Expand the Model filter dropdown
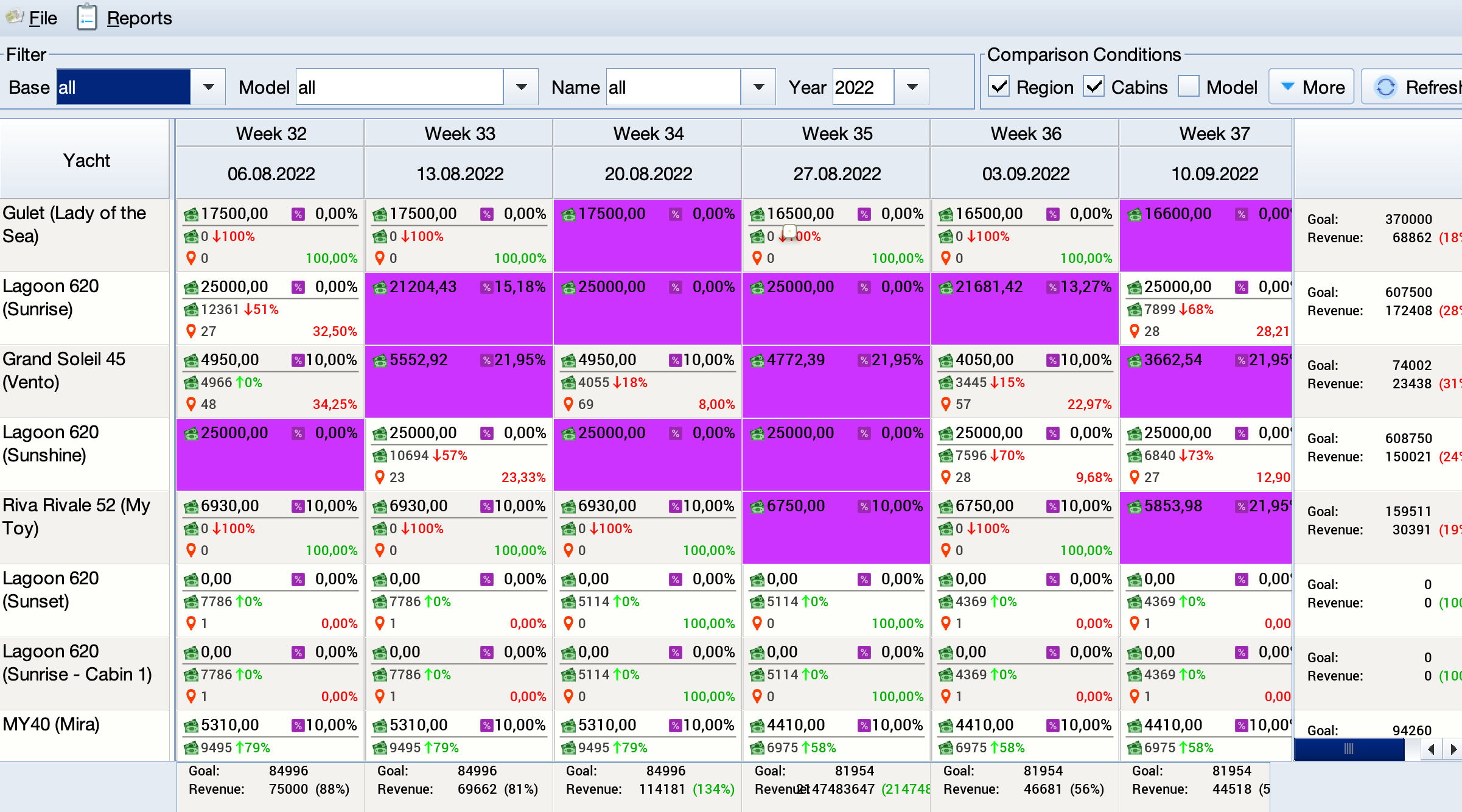This screenshot has width=1462, height=812. [521, 87]
